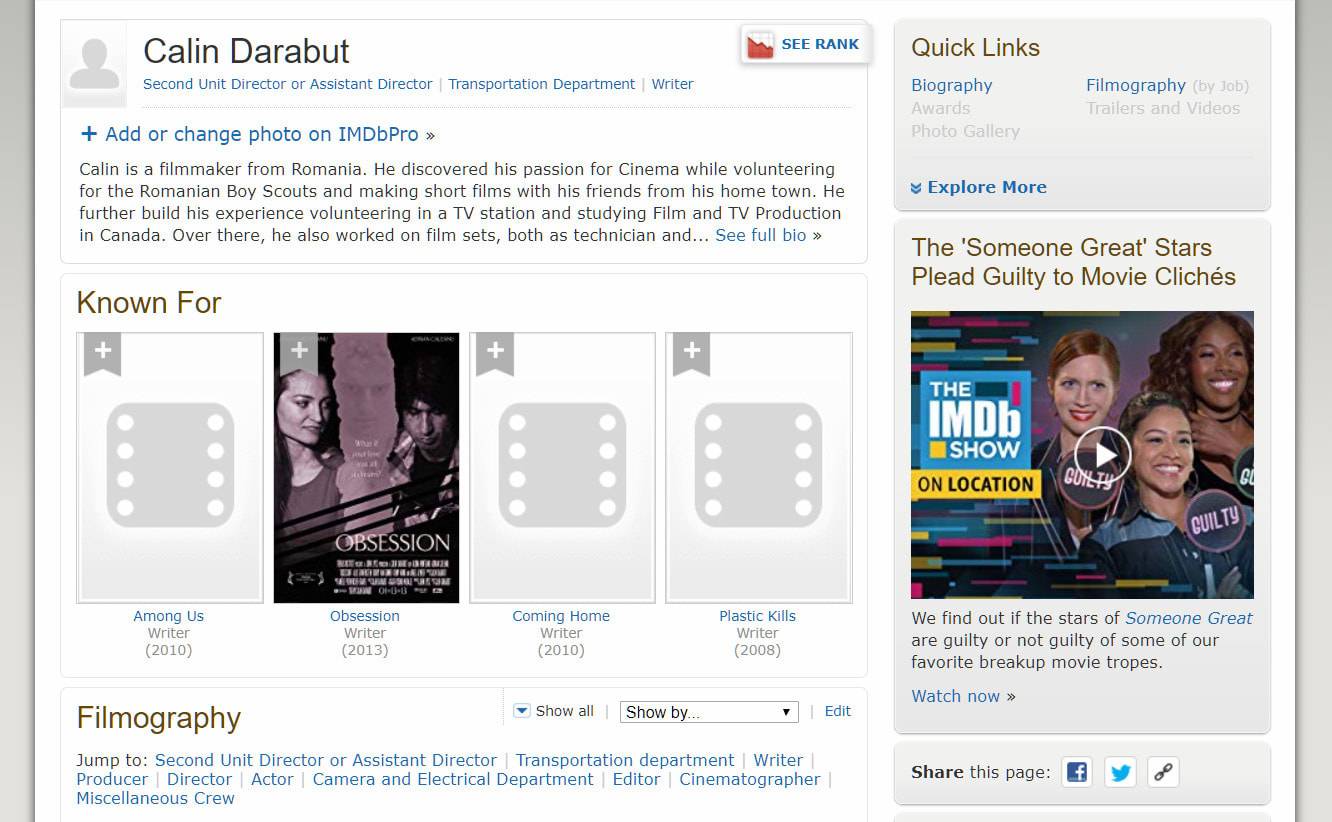Jump to Second Unit Director or Assistant Director section

[326, 760]
